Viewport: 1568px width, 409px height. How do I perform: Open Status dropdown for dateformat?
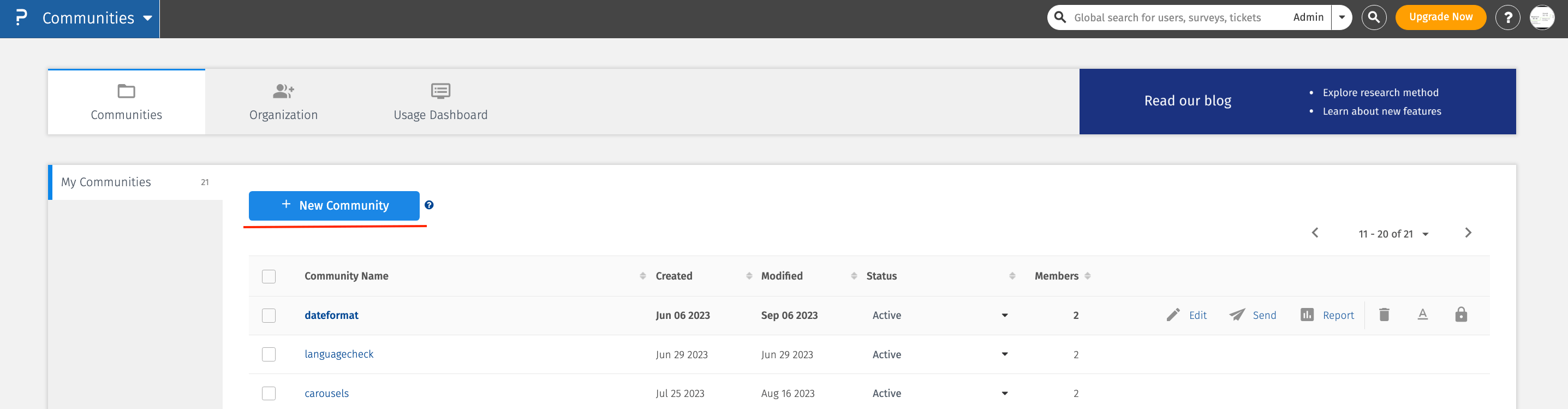coord(1004,315)
